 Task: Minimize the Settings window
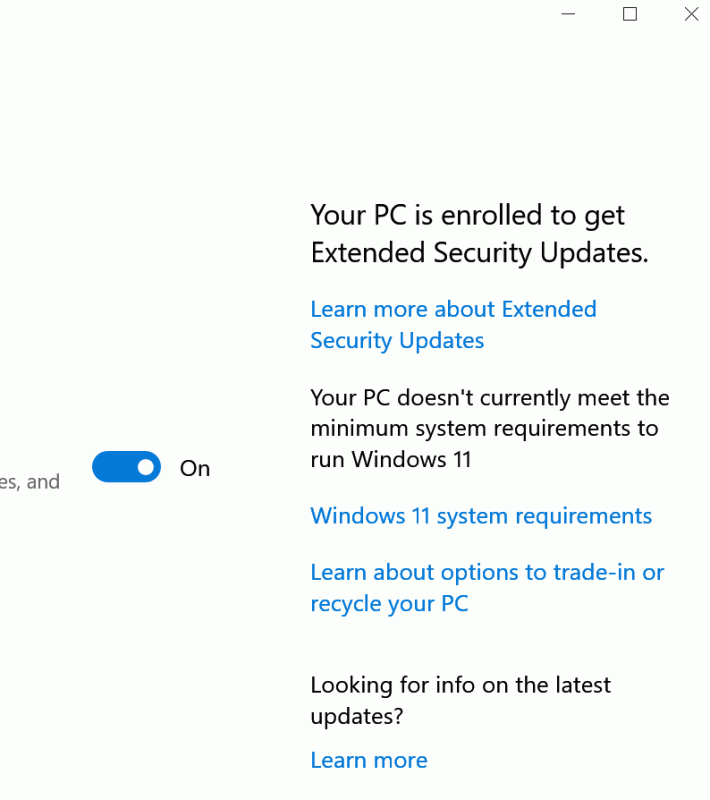pyautogui.click(x=569, y=14)
